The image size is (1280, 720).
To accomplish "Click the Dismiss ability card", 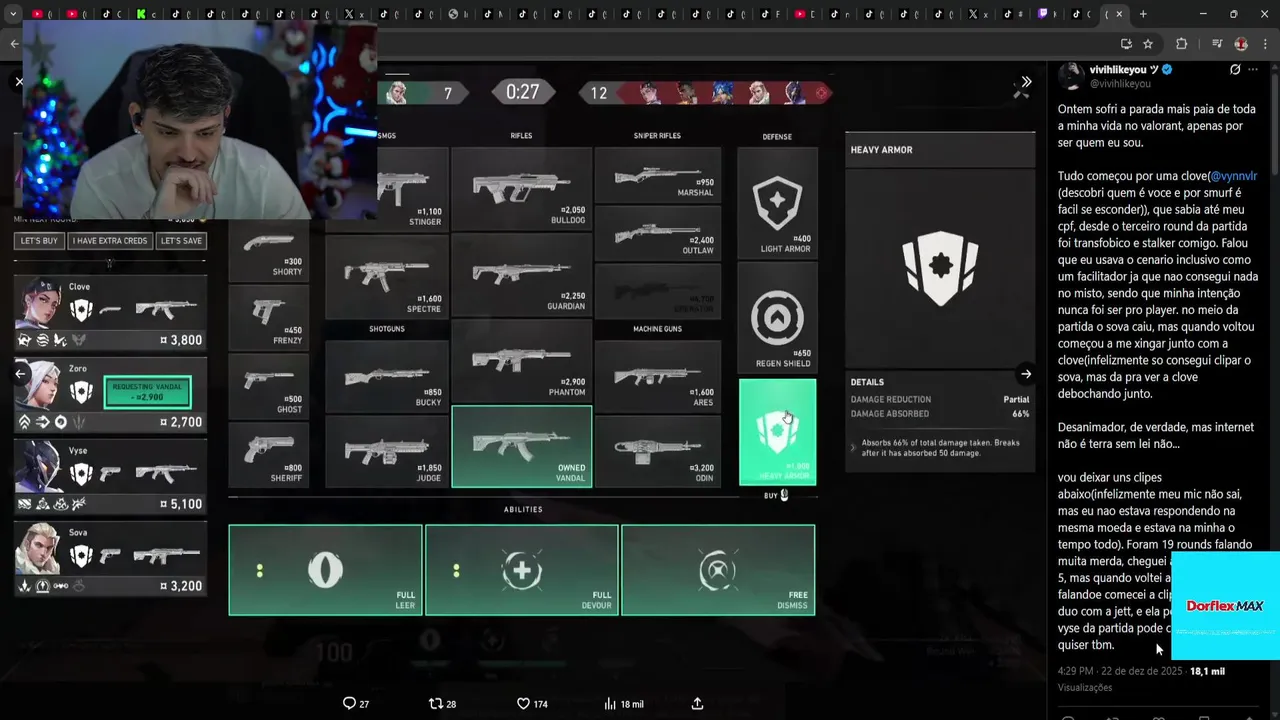I will pyautogui.click(x=718, y=570).
